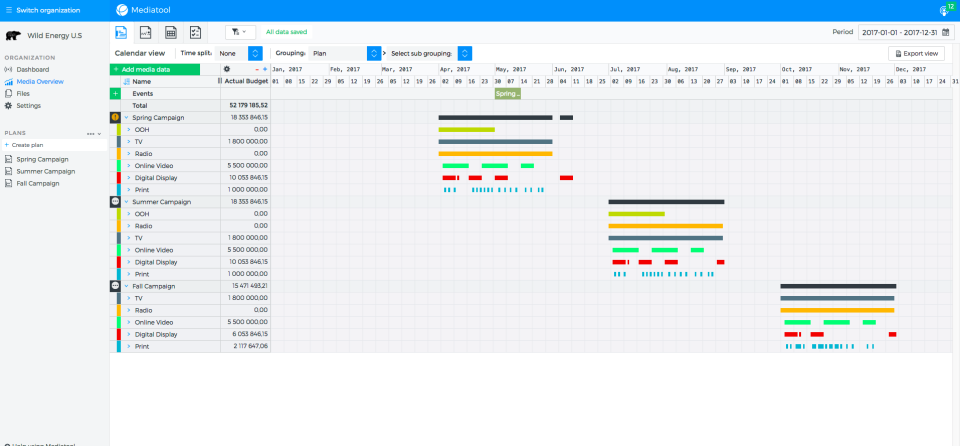The width and height of the screenshot is (960, 446).
Task: Click the Add media data button
Action: tap(155, 69)
